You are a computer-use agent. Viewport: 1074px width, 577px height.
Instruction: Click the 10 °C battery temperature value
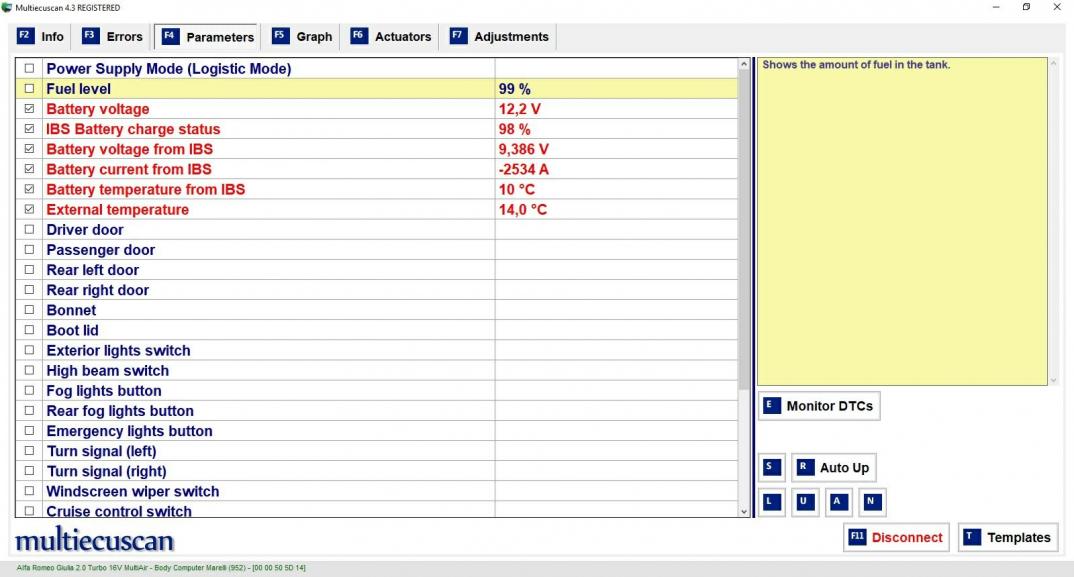516,190
